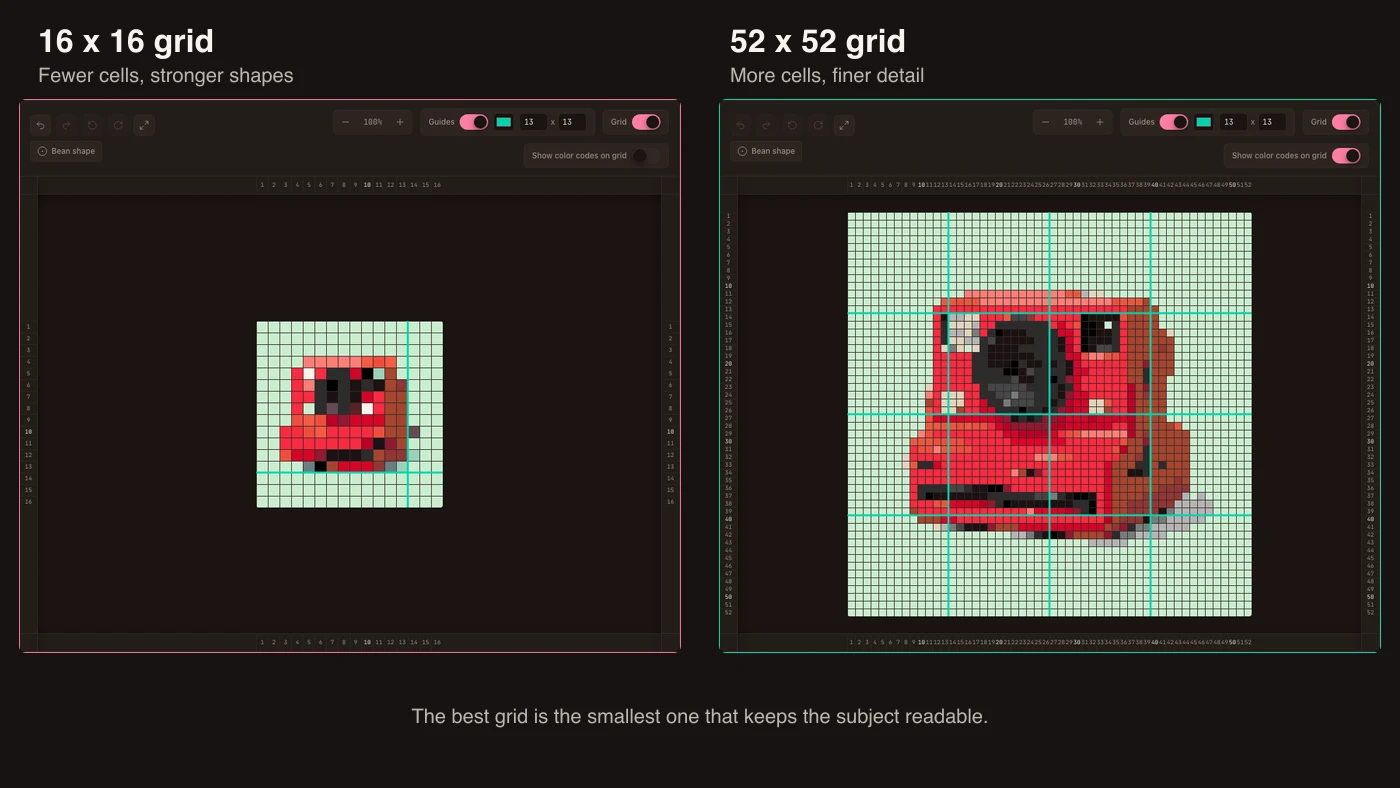Click 'Fewer cells, stronger shapes' subtitle
Viewport: 1400px width, 788px height.
[x=166, y=76]
